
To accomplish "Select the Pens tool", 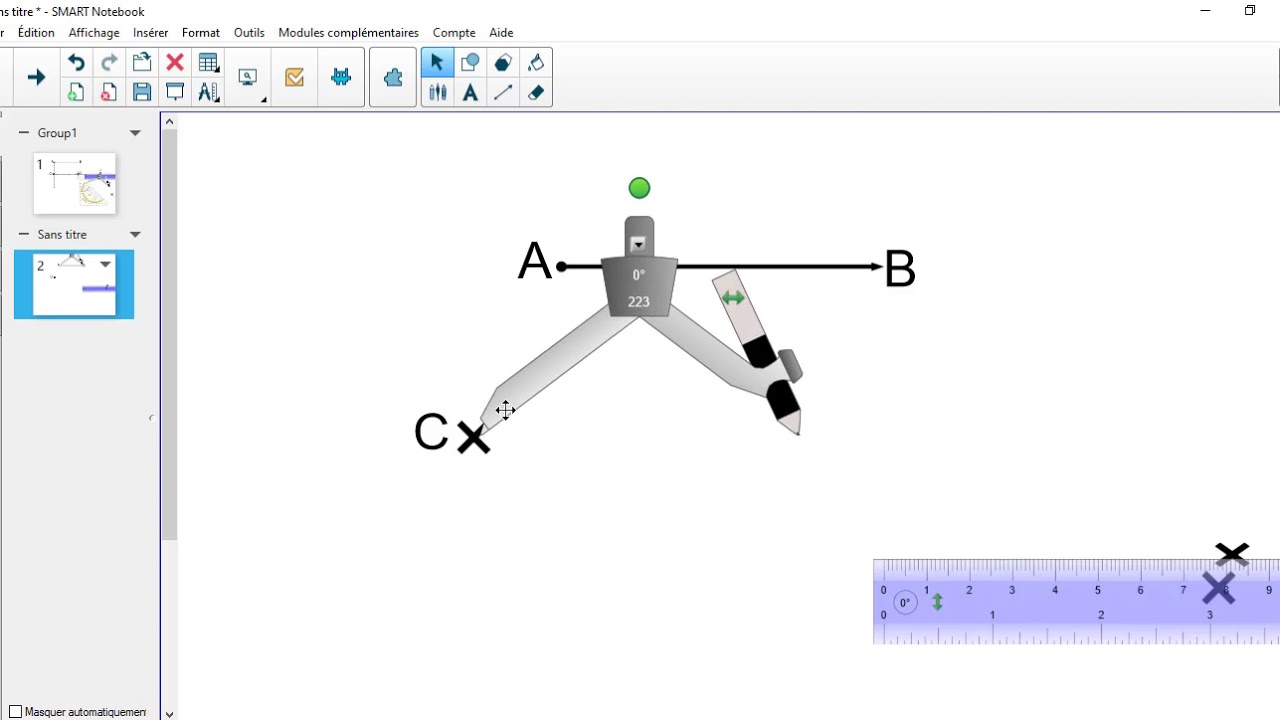I will point(437,92).
